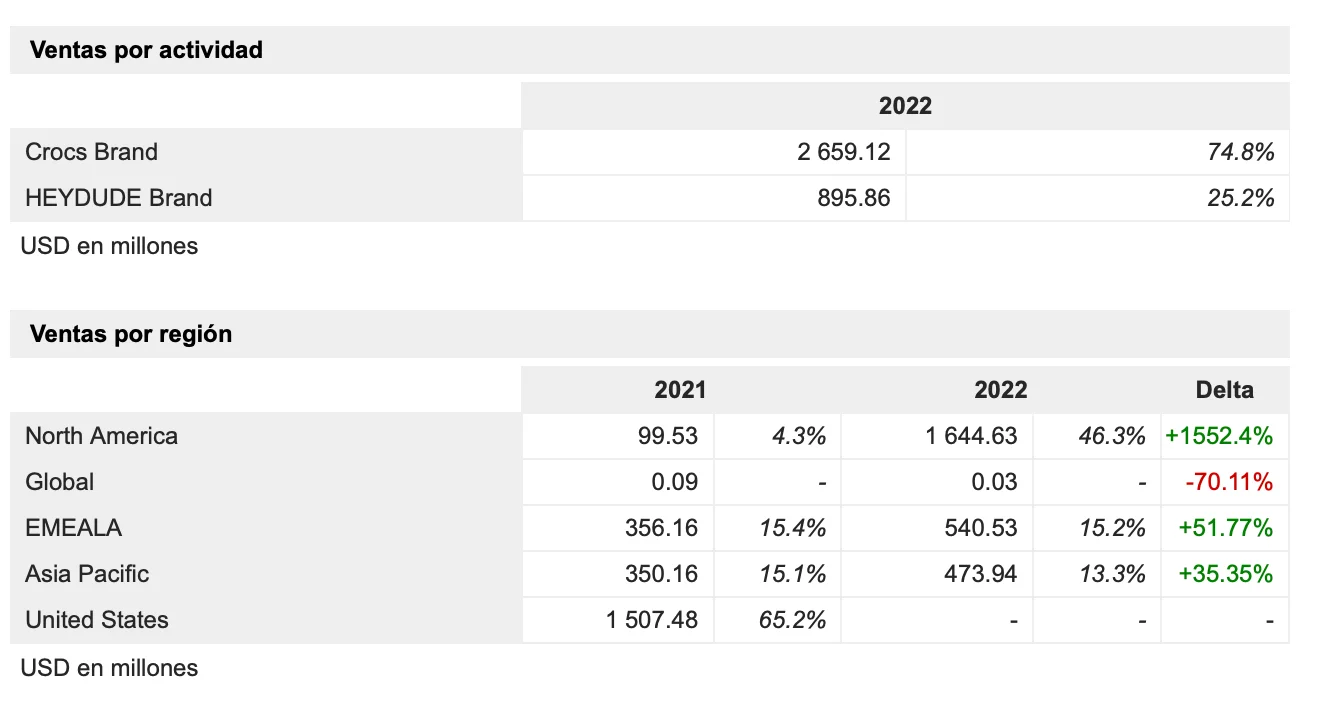Click the +51.77% delta for EMEALA

tap(1225, 528)
